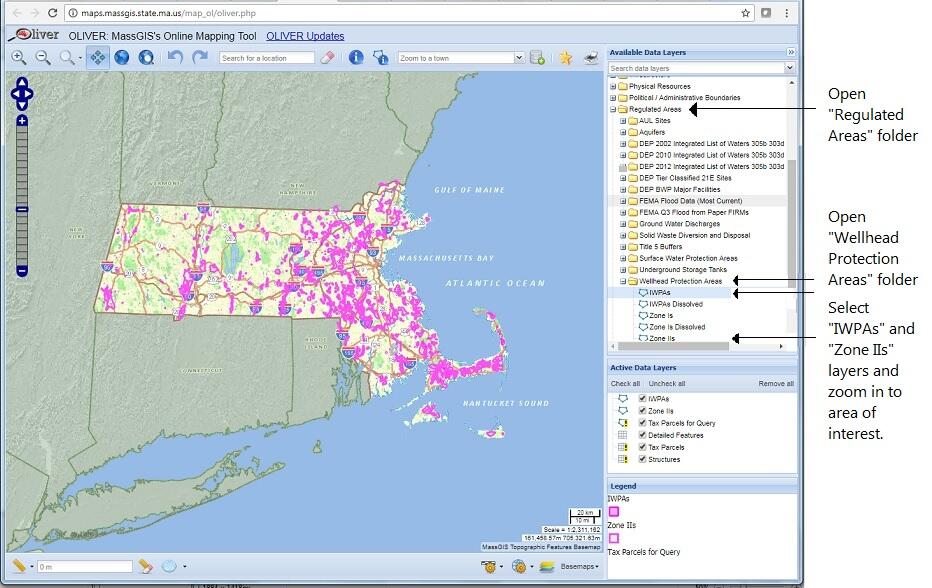This screenshot has height=588, width=932.
Task: Select the zoom in magnifier tool
Action: point(18,58)
